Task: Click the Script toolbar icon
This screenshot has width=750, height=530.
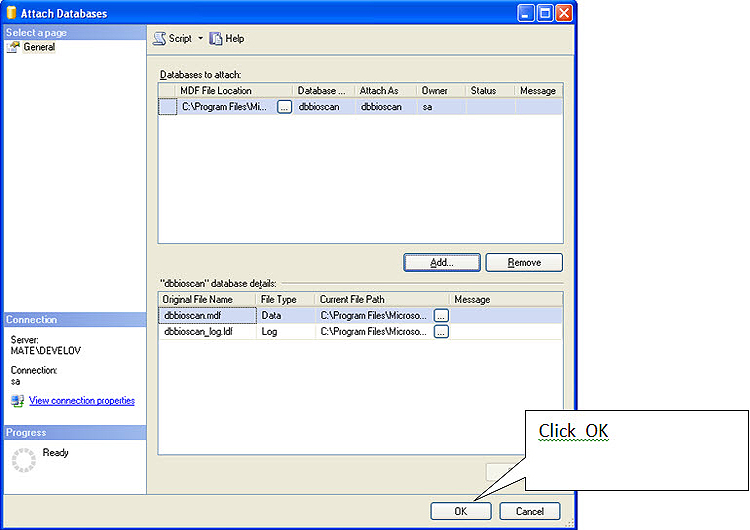Action: pyautogui.click(x=159, y=39)
